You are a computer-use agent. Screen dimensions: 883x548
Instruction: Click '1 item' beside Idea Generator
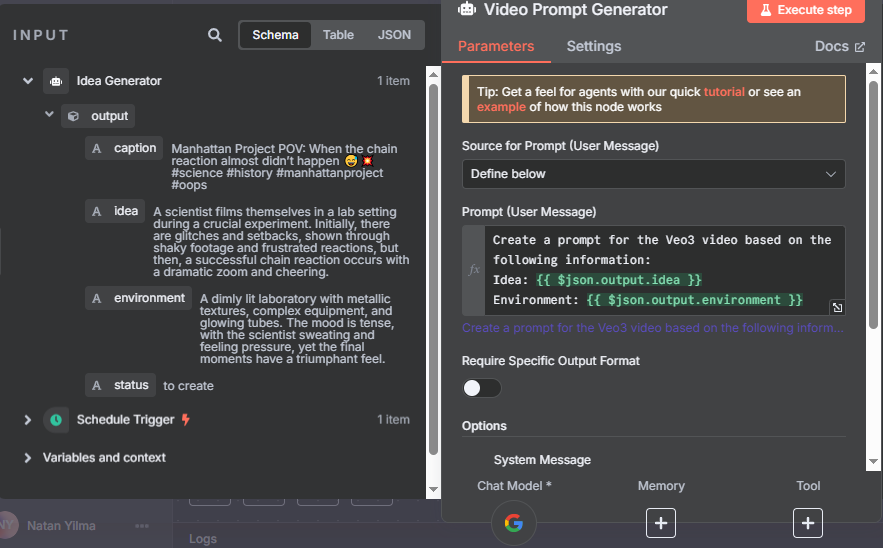click(x=393, y=81)
